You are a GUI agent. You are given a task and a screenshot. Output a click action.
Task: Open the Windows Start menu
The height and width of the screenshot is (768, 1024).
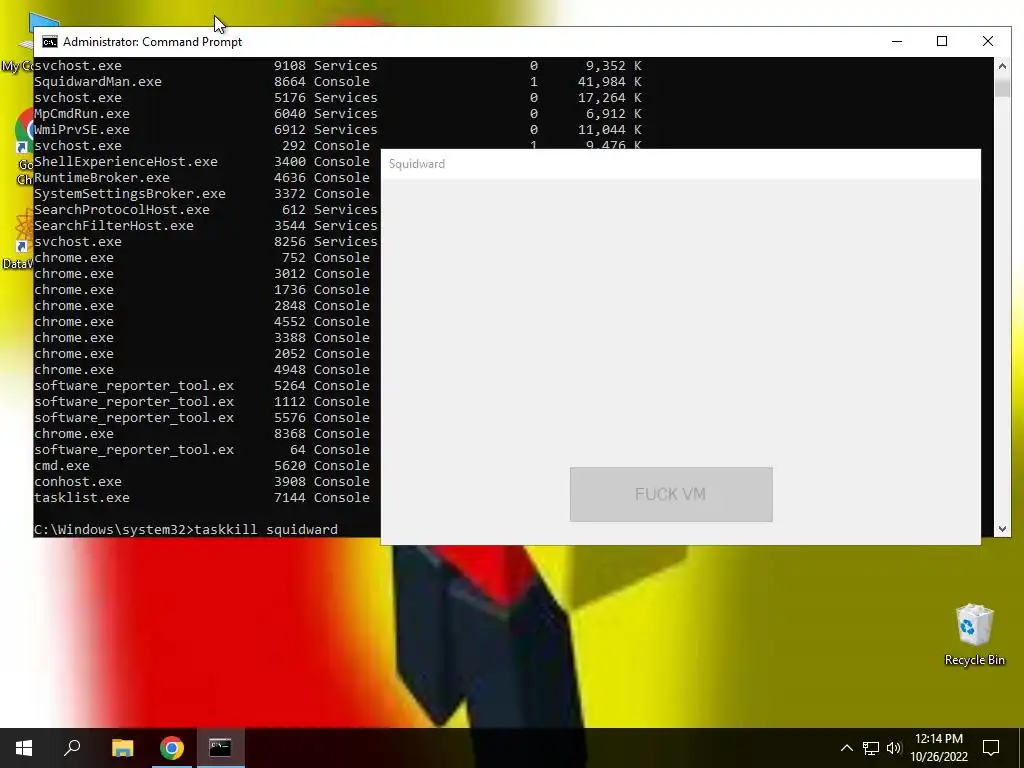24,748
